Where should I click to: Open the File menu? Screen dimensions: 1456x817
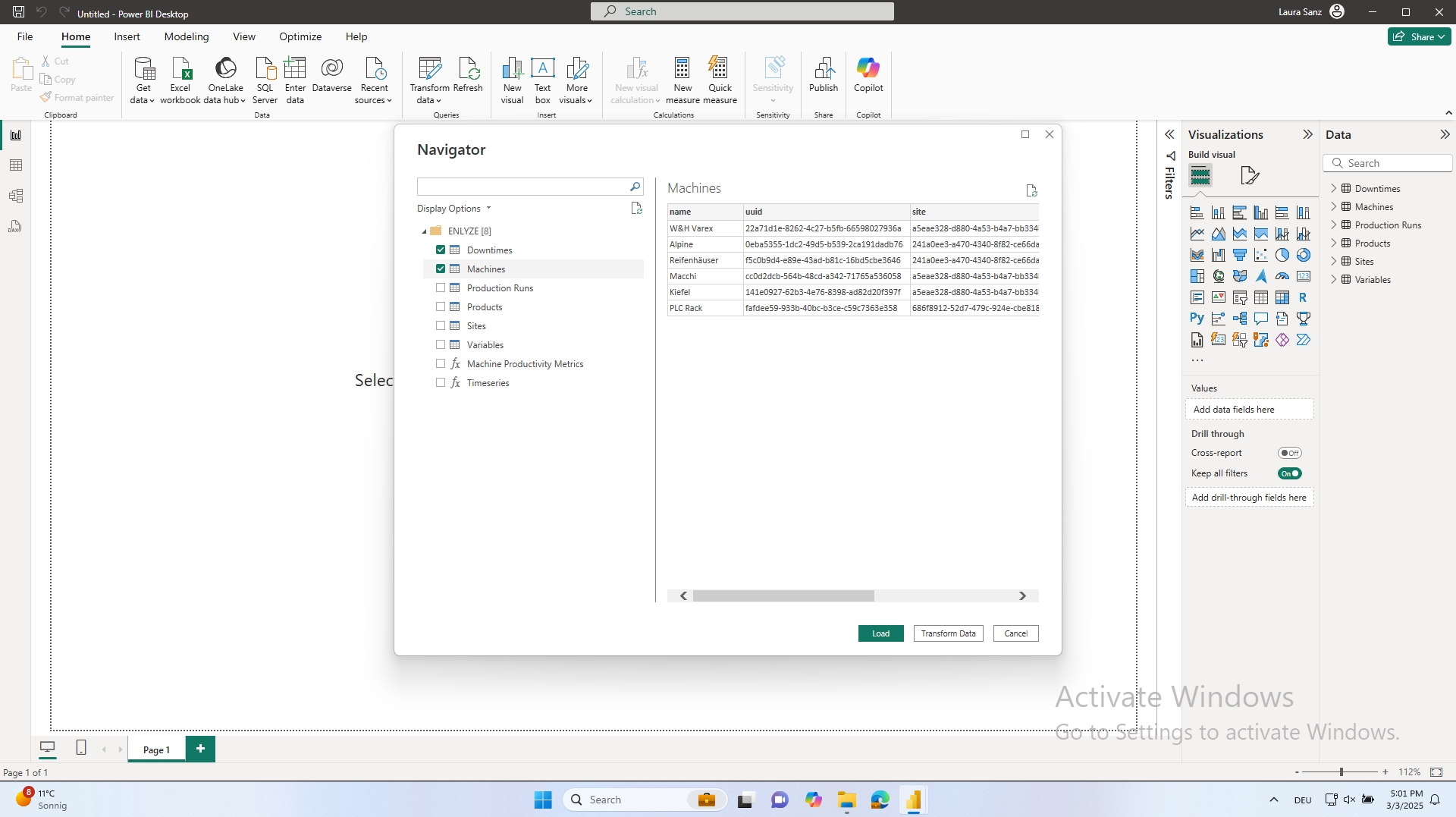25,36
